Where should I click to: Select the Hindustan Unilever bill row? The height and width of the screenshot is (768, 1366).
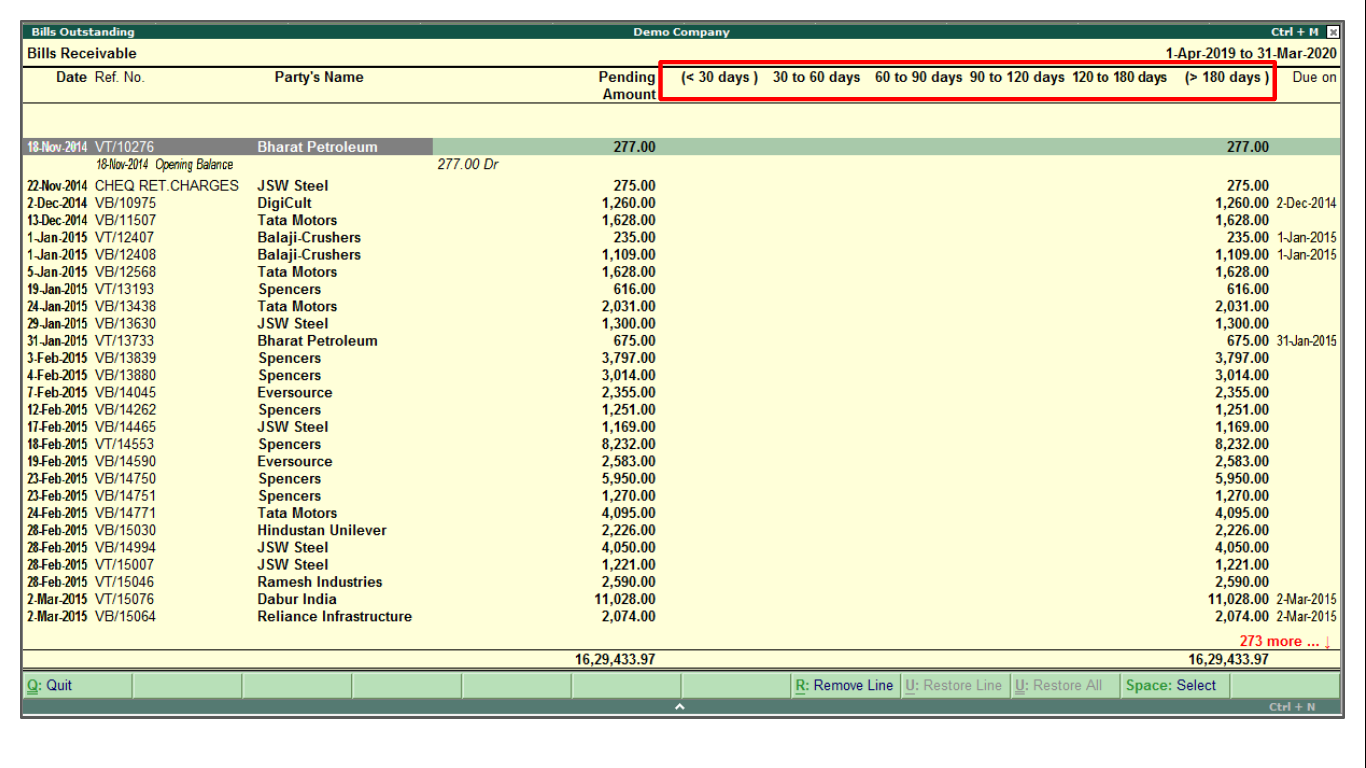pos(681,531)
